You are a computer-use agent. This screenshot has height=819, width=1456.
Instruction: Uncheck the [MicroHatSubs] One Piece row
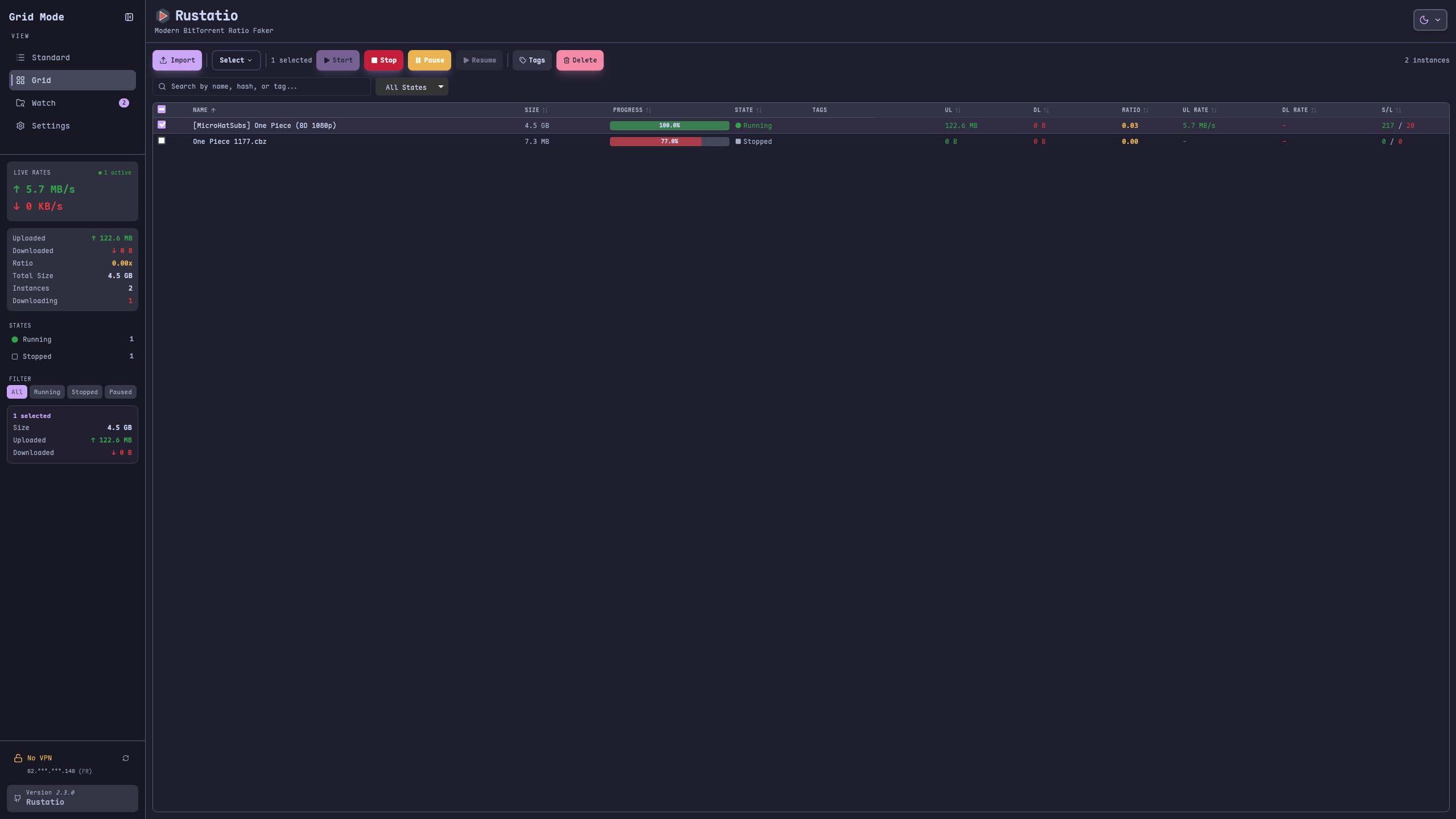162,125
